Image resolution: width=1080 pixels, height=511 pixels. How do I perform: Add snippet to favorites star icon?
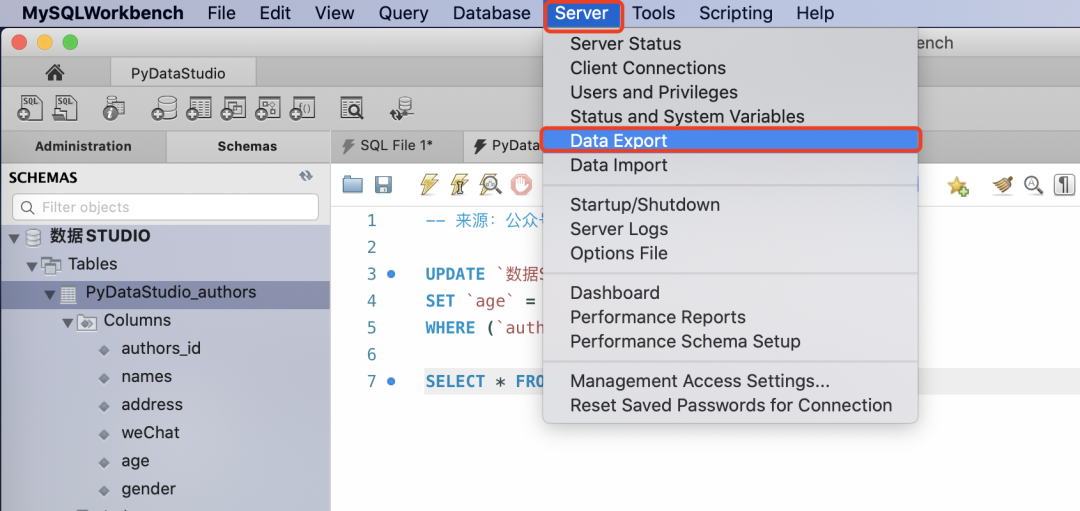(957, 185)
